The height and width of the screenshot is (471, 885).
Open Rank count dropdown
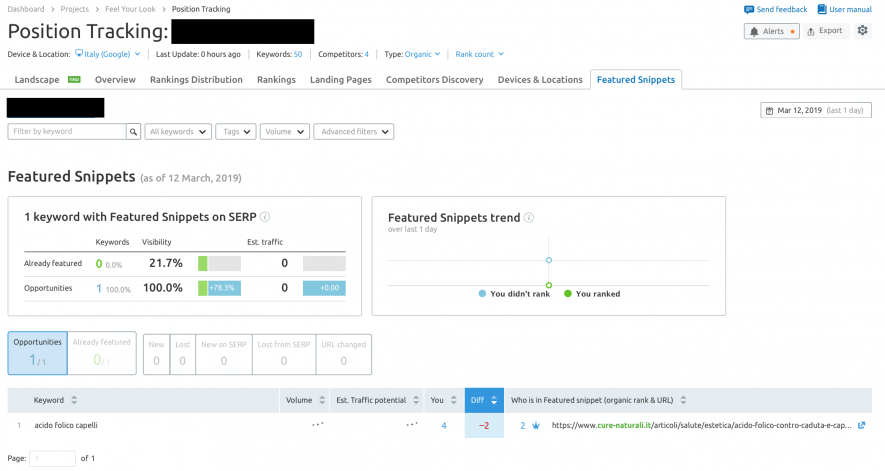pos(479,54)
